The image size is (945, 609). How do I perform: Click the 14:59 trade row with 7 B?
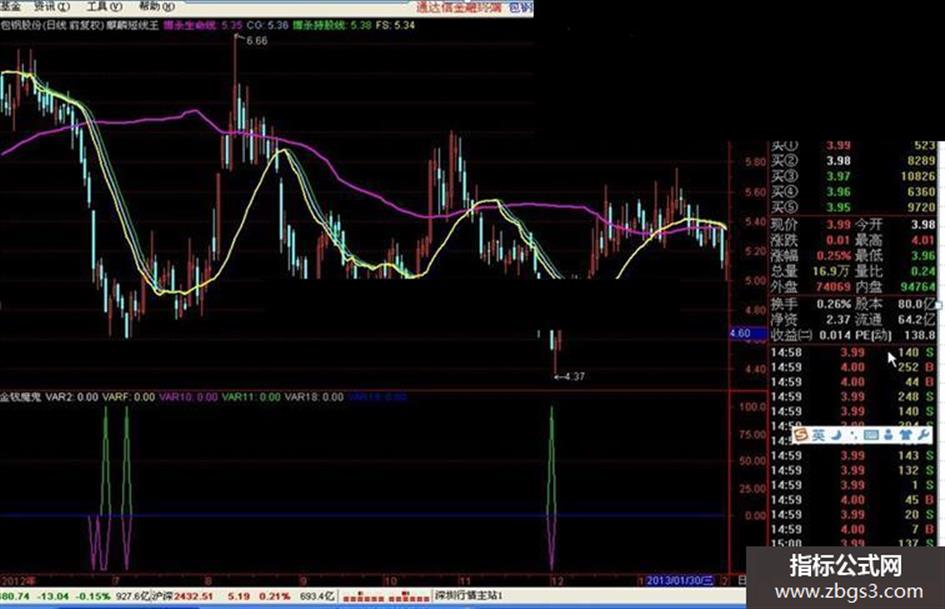(x=853, y=529)
